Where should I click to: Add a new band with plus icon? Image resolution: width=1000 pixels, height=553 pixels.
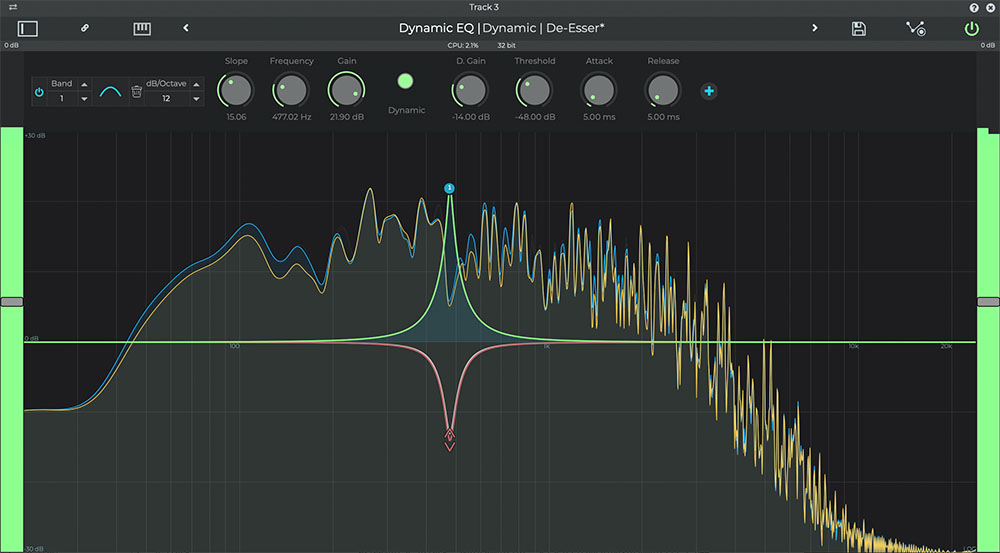[709, 92]
